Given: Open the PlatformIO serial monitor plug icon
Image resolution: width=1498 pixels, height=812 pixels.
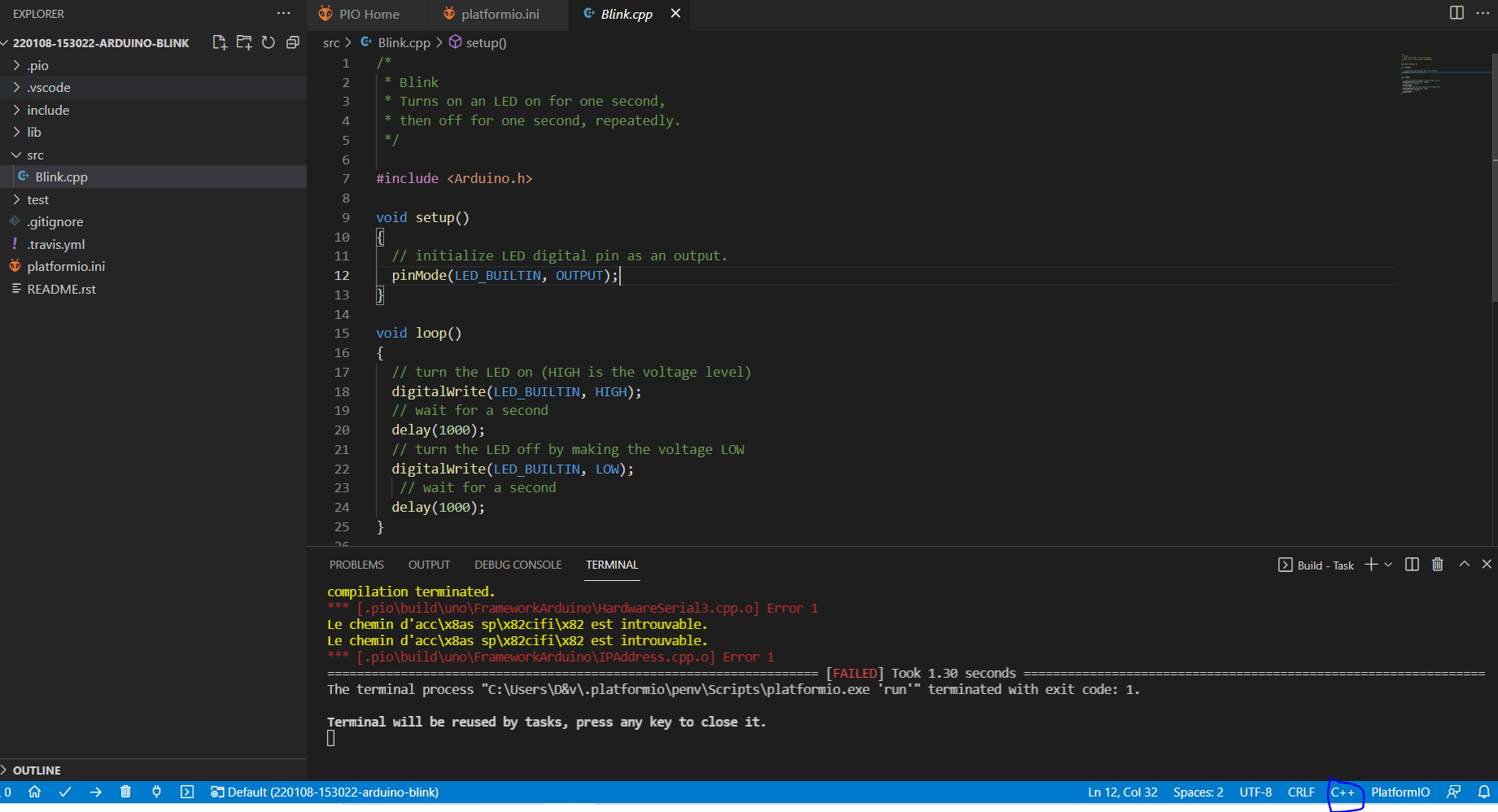Looking at the screenshot, I should pyautogui.click(x=156, y=792).
